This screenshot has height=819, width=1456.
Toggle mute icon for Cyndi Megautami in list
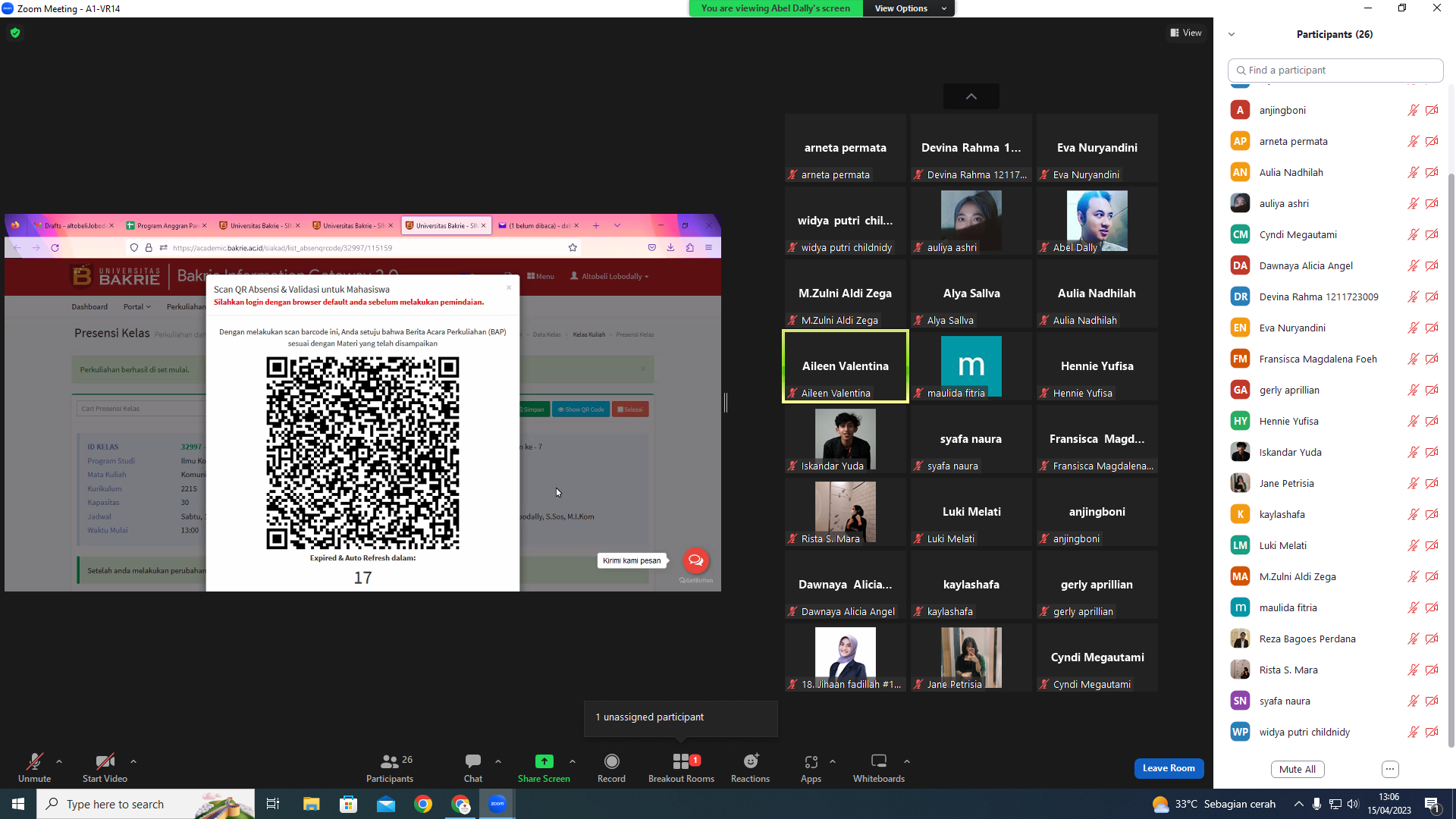pyautogui.click(x=1414, y=234)
